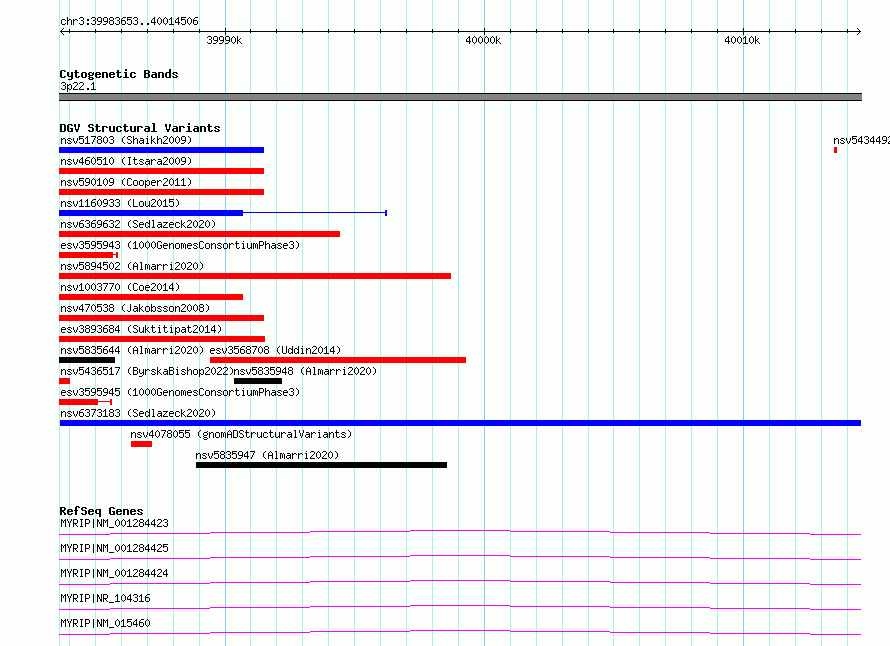Click the red esv3595945 variant bar
This screenshot has height=646, width=890.
pos(78,402)
